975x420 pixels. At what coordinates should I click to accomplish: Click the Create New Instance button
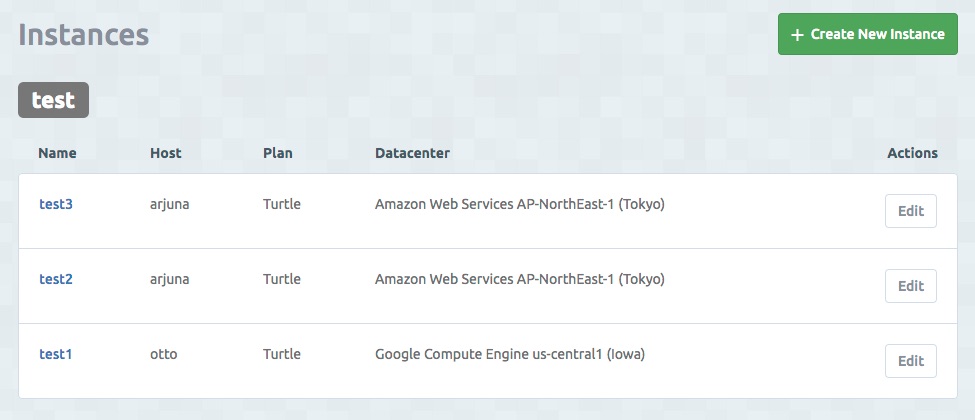pos(868,34)
